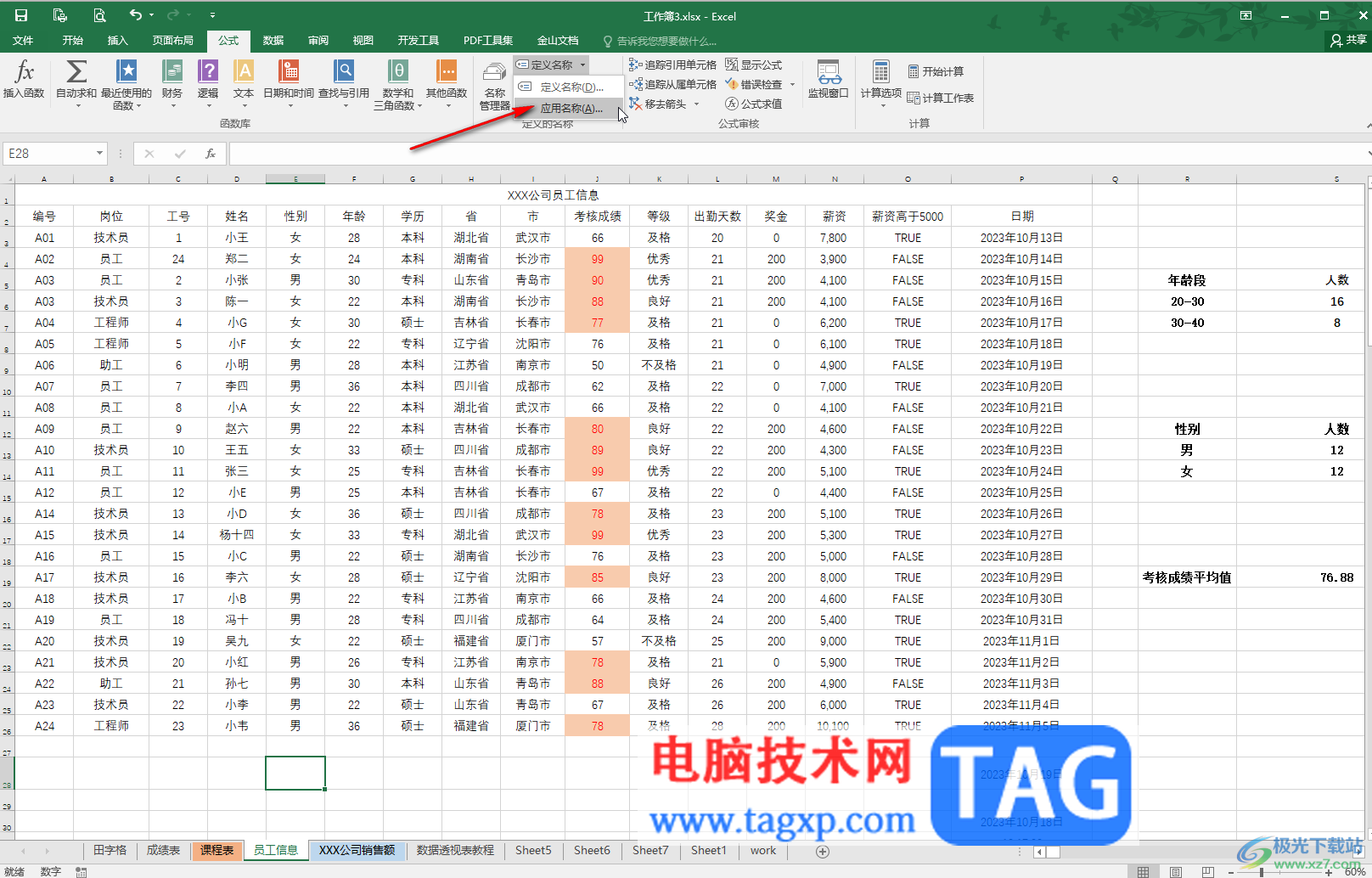Click Calculate Sheet (计算工作表)
The image size is (1372, 878).
[941, 98]
